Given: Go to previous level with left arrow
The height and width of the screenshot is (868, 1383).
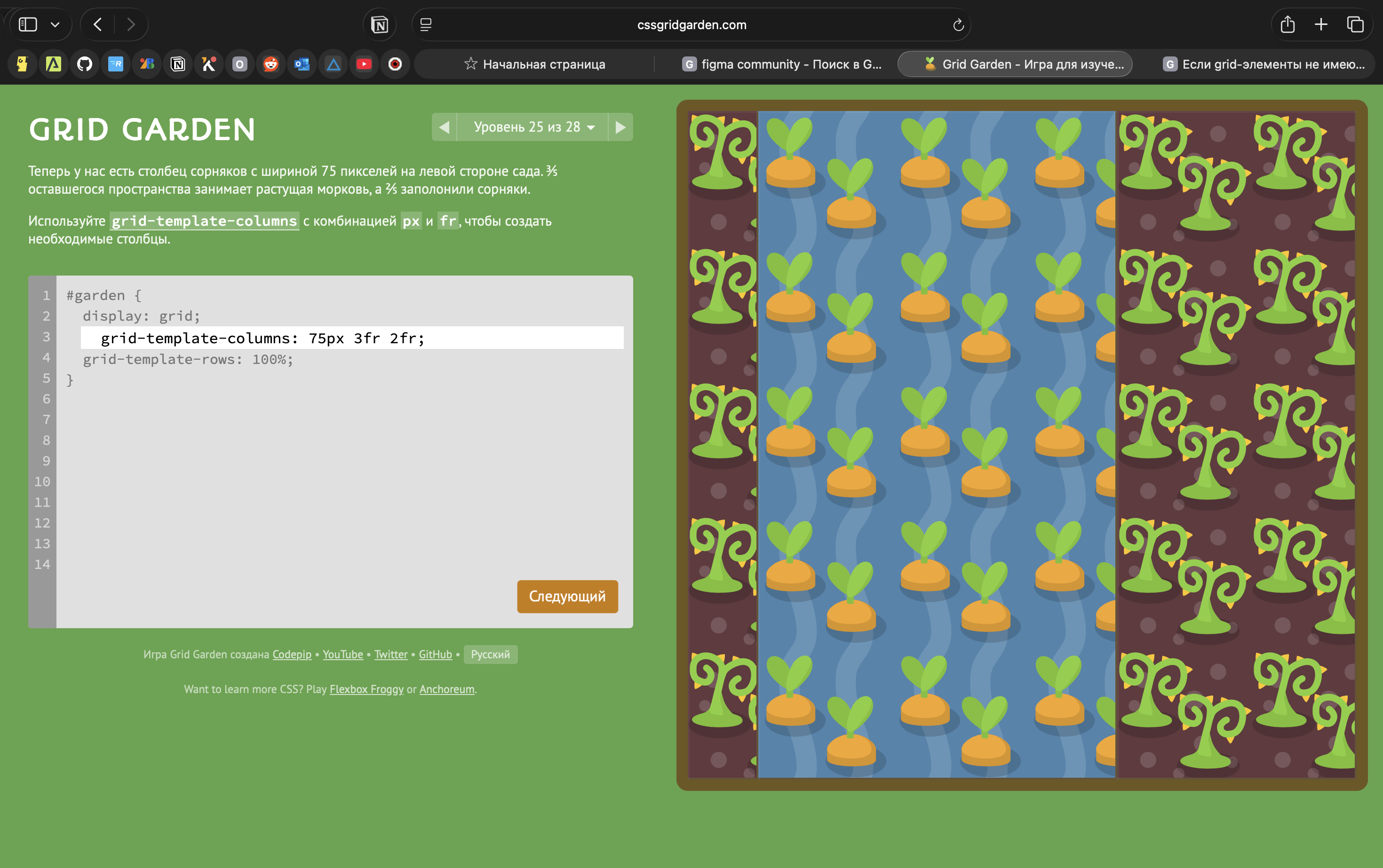Looking at the screenshot, I should [444, 127].
